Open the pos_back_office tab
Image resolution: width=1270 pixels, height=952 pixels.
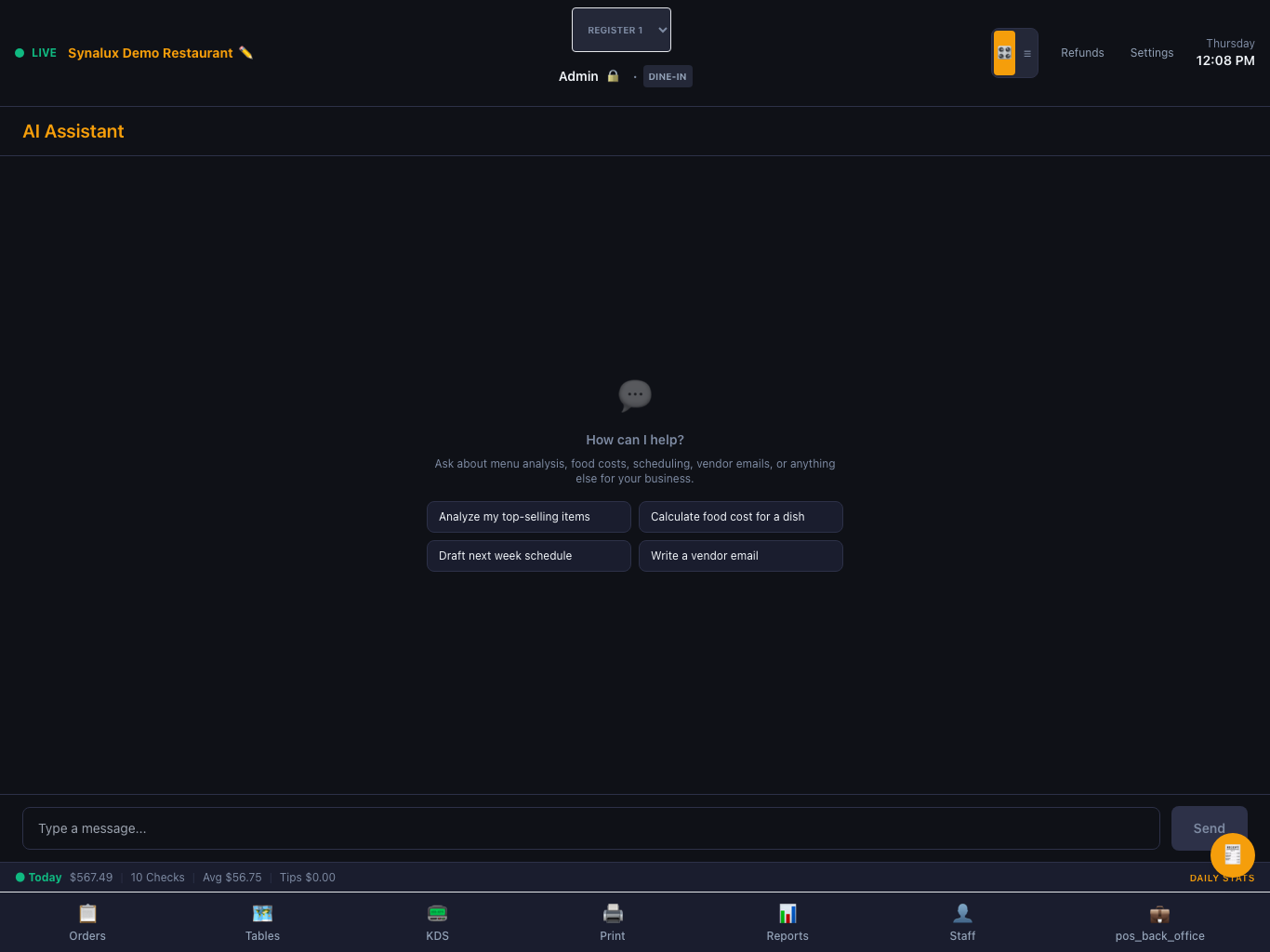tap(1159, 922)
